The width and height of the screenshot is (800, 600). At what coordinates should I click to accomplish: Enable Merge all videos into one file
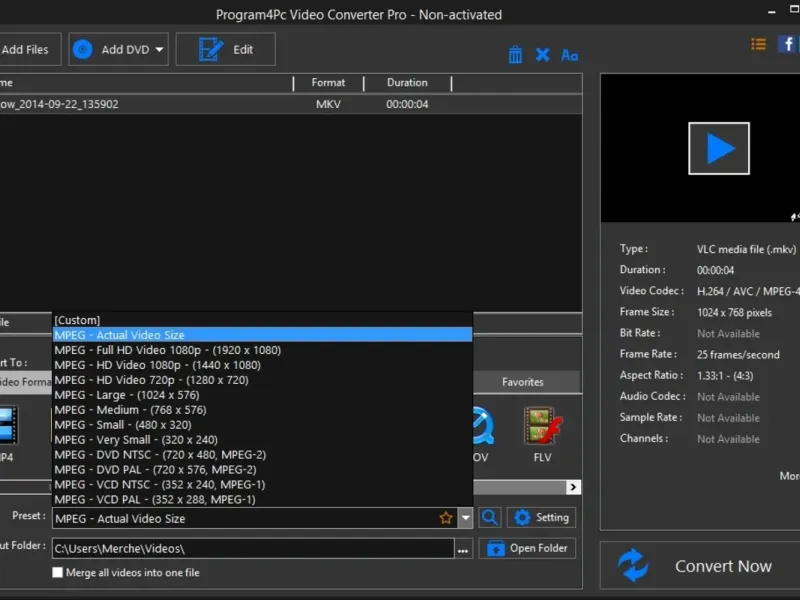(x=58, y=573)
